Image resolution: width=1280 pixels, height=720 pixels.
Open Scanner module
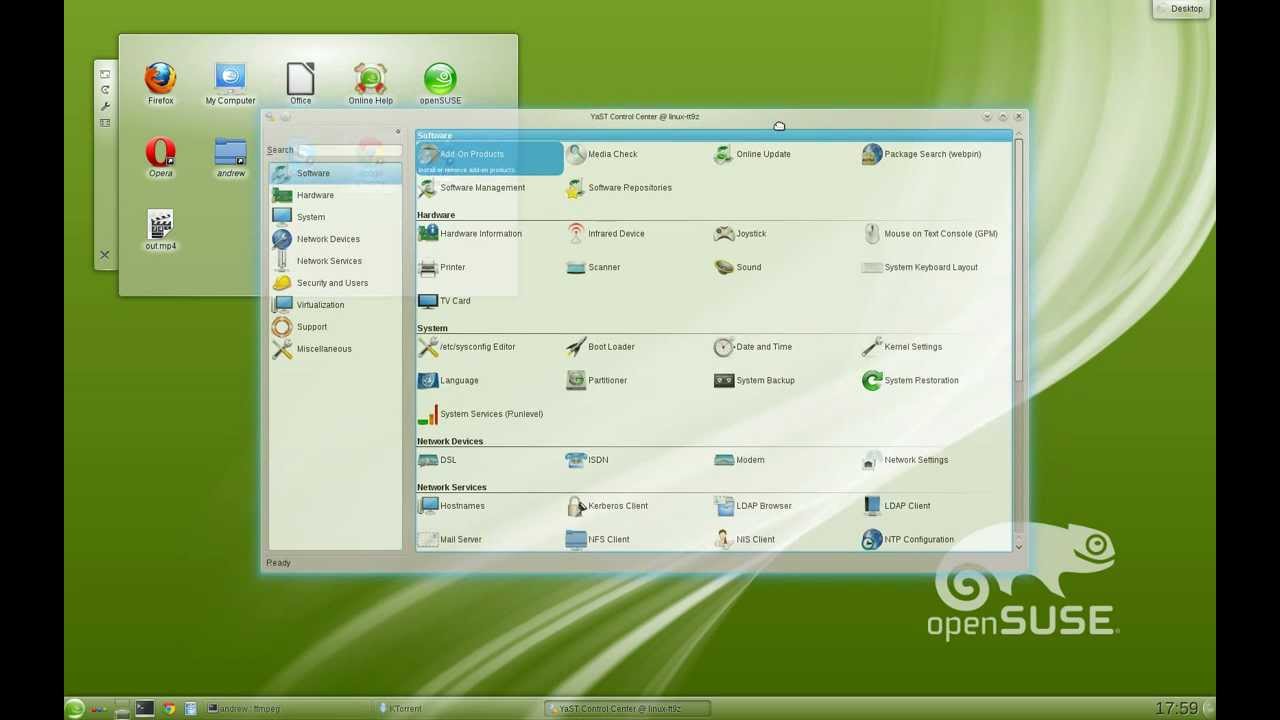[x=593, y=268]
